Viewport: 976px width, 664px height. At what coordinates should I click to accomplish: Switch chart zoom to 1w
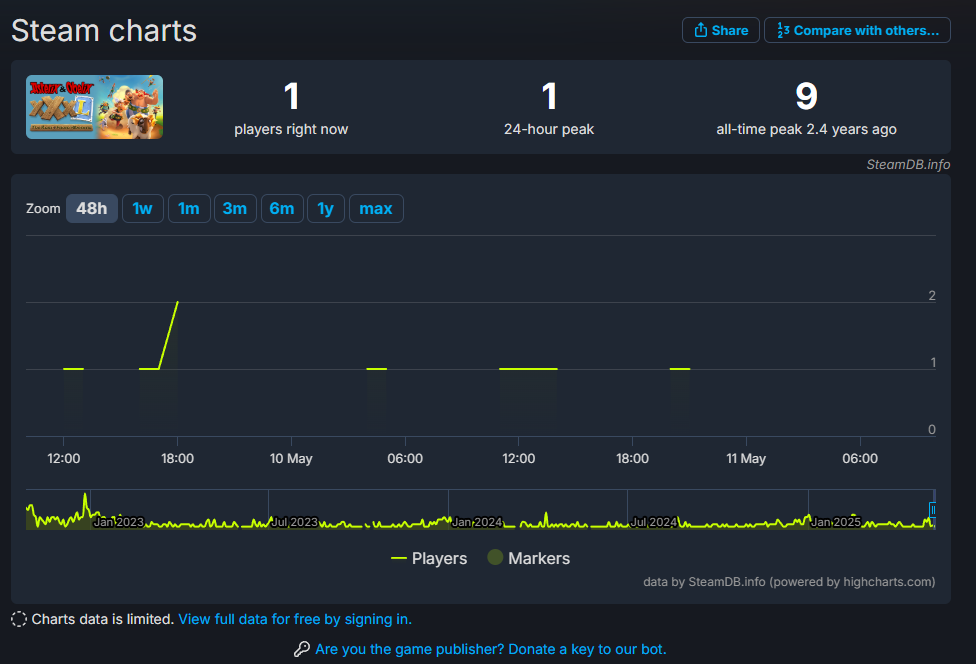point(143,208)
